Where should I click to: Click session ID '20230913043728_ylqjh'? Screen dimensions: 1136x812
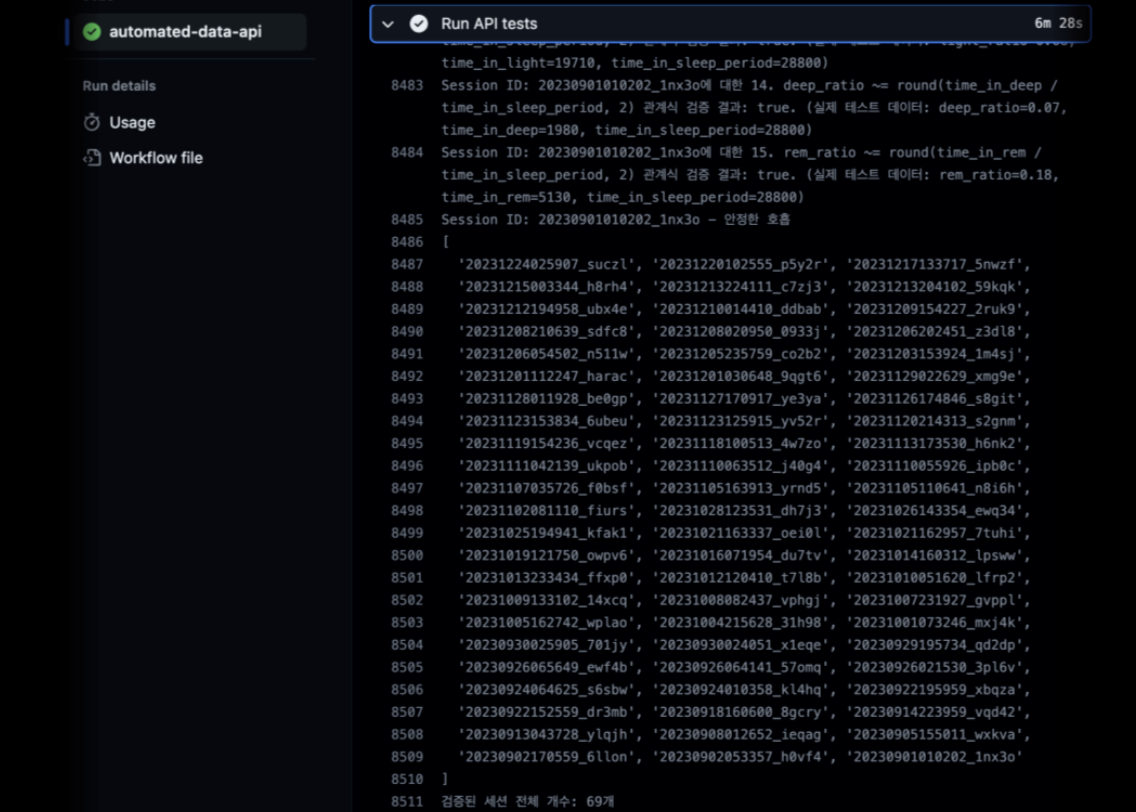tap(546, 734)
